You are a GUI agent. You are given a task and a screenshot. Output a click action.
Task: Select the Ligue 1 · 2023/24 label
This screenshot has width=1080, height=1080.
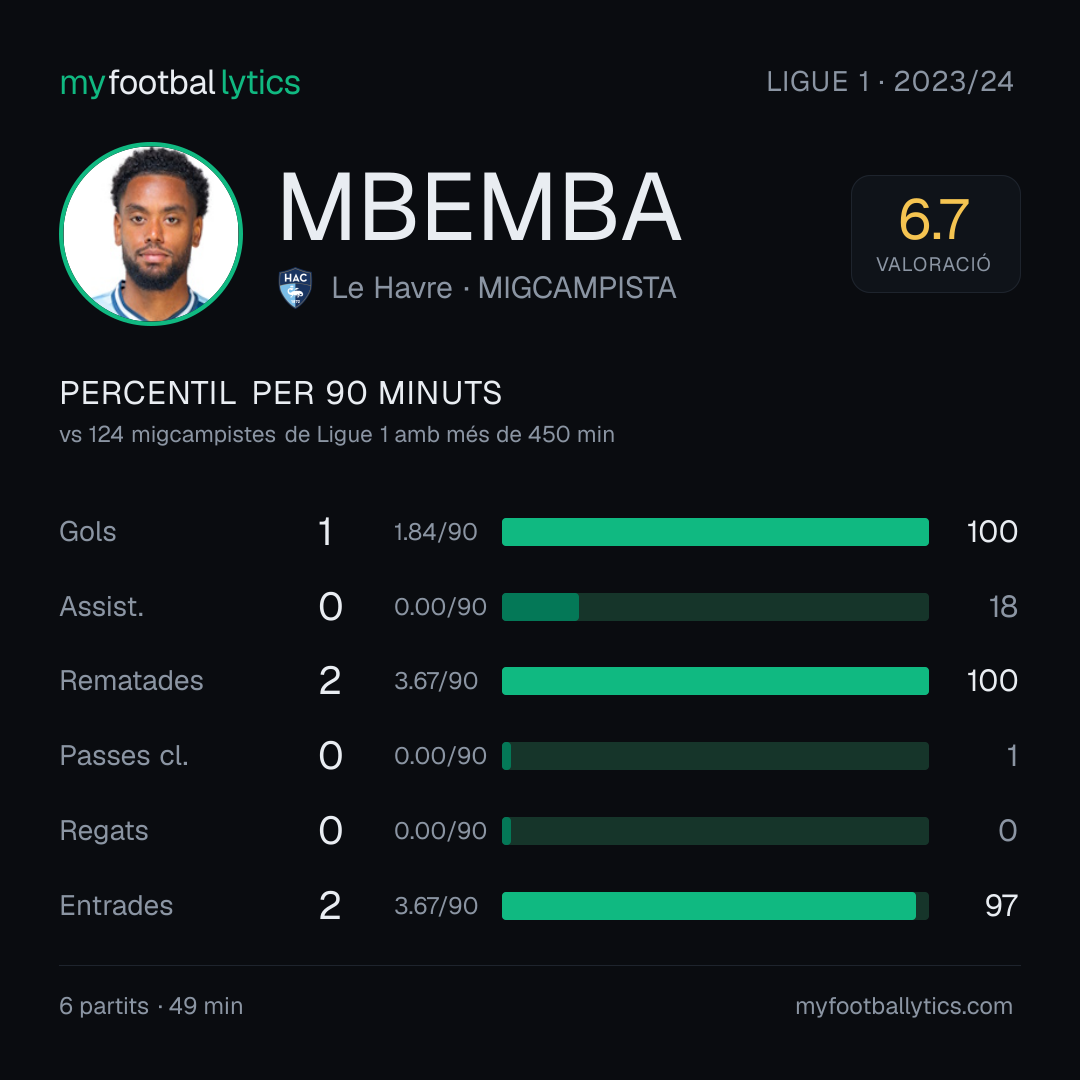(890, 82)
